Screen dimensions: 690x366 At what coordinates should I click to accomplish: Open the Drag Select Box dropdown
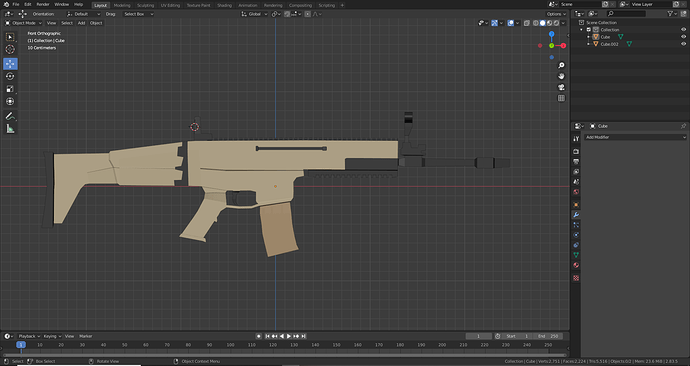(138, 14)
